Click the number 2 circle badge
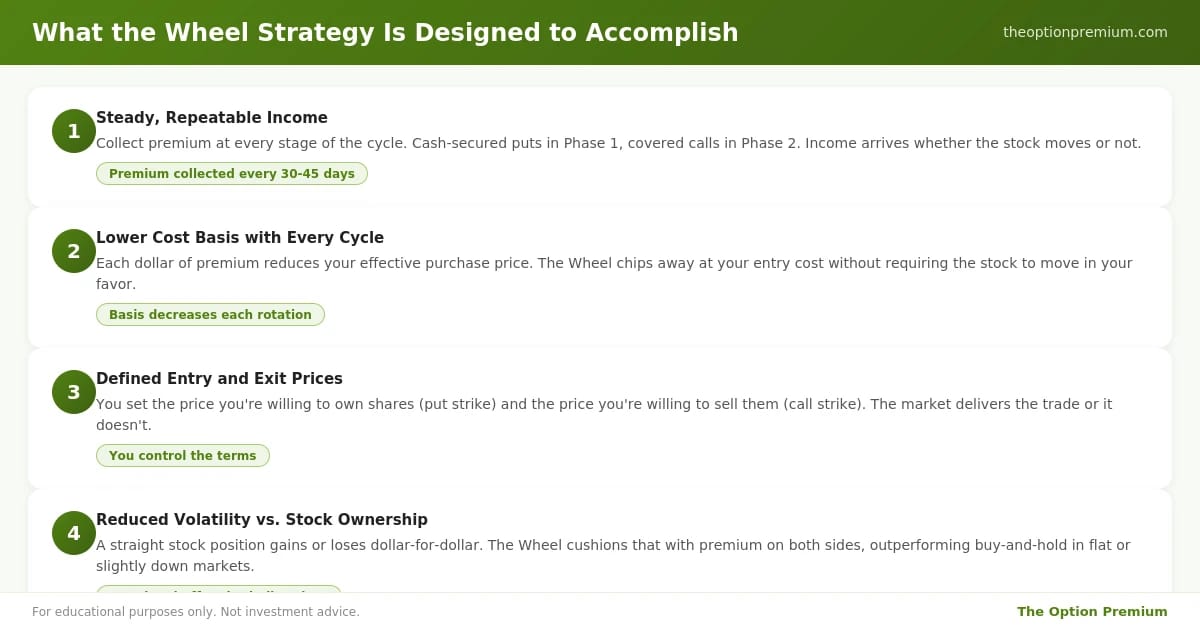 [74, 251]
